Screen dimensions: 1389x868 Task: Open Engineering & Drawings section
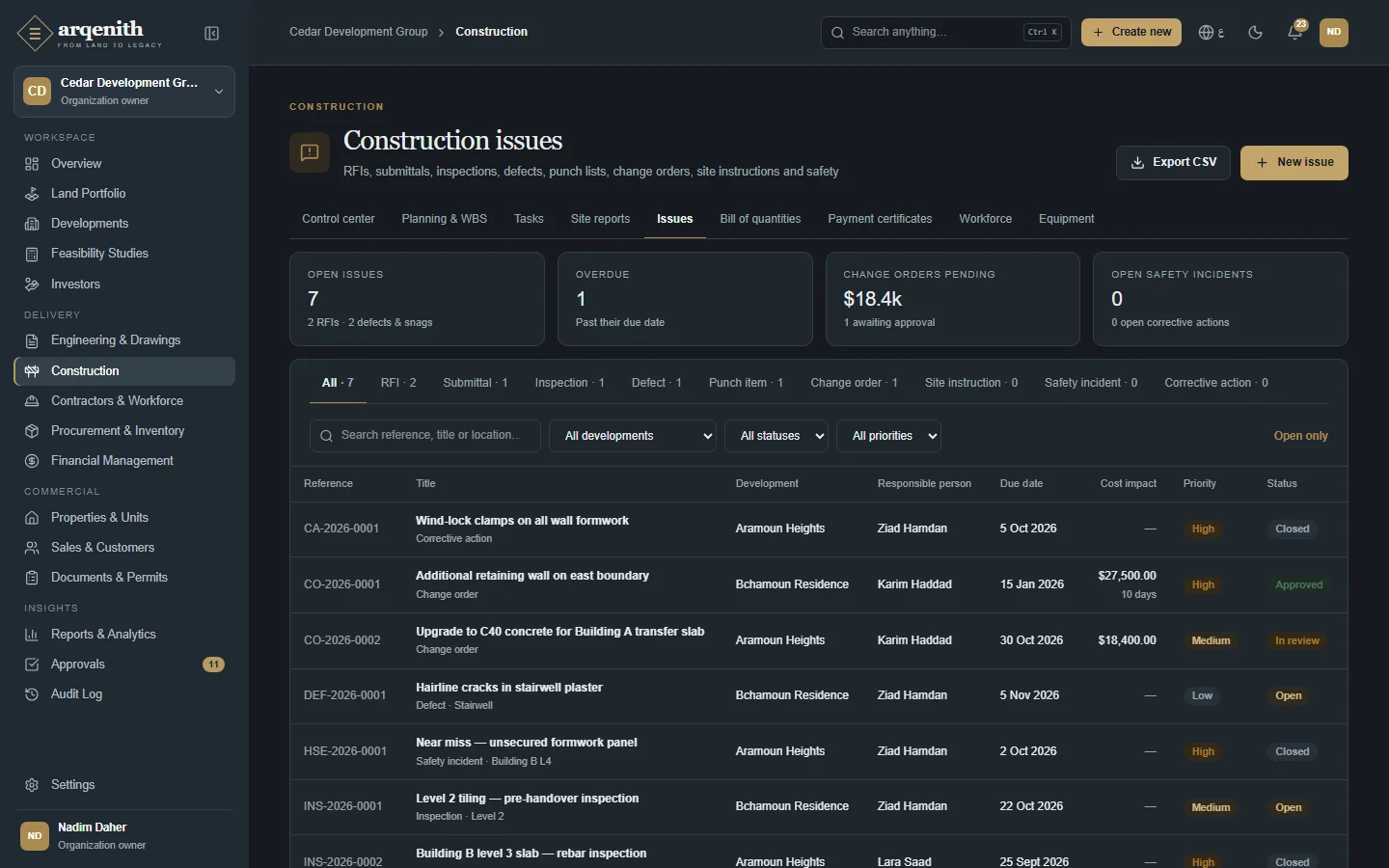coord(124,340)
